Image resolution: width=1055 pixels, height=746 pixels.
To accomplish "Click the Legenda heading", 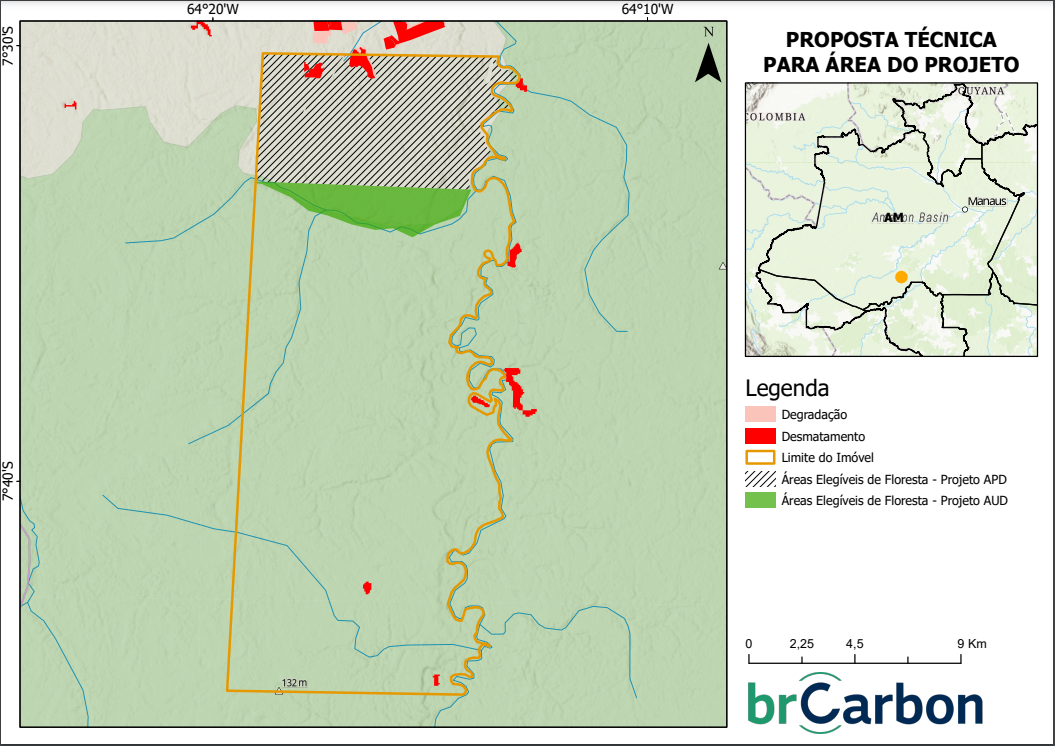I will pyautogui.click(x=787, y=388).
